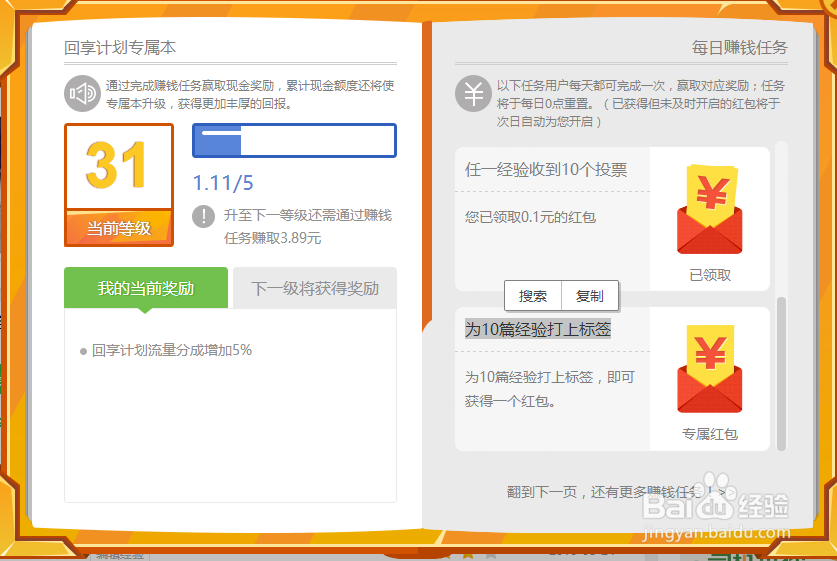The width and height of the screenshot is (837, 561).
Task: Click the task list vertical scrollbar thumb
Action: click(781, 374)
